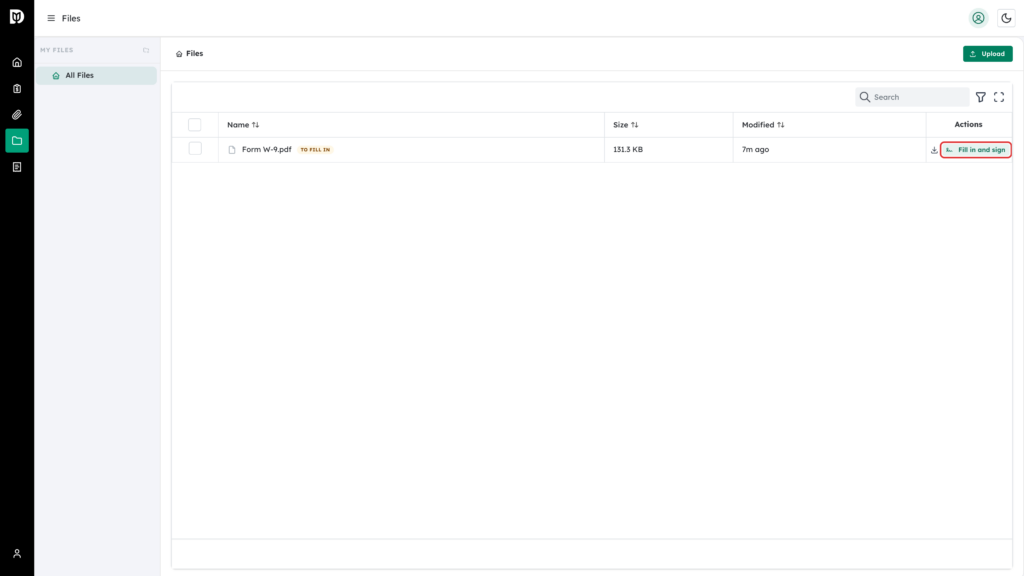
Task: Open the paperclip attachments sidebar icon
Action: [17, 115]
